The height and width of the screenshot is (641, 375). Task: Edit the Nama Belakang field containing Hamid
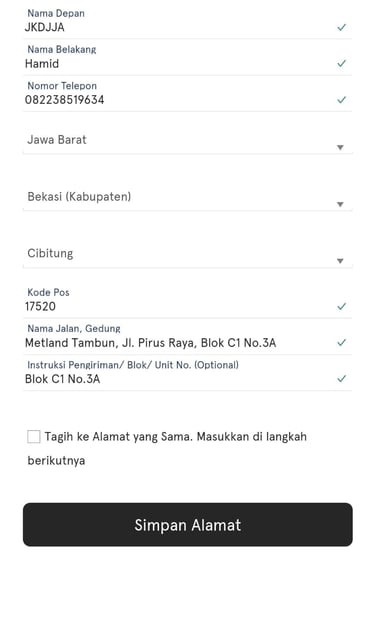pyautogui.click(x=188, y=59)
